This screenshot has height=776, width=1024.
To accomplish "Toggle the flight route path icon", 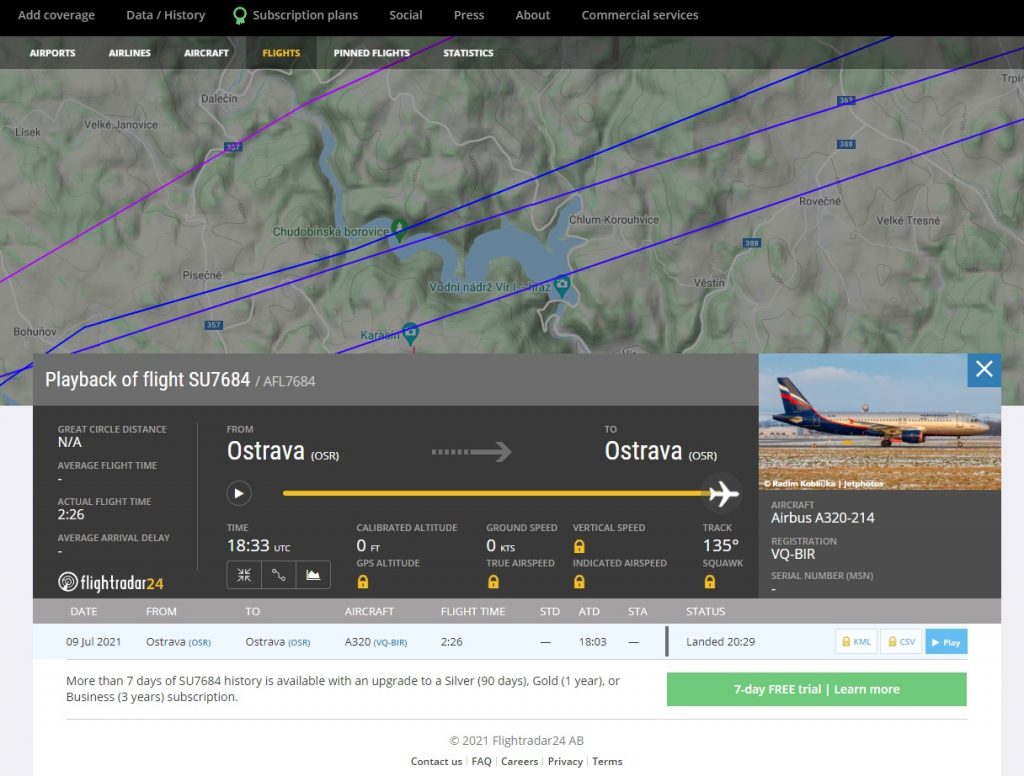I will 279,575.
